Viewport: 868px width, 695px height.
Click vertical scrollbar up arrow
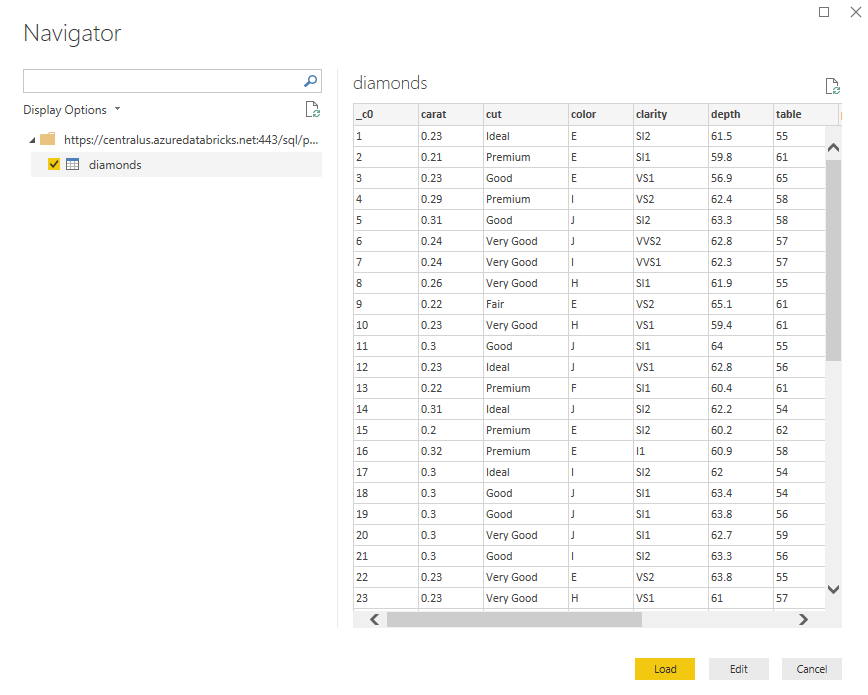click(x=833, y=147)
